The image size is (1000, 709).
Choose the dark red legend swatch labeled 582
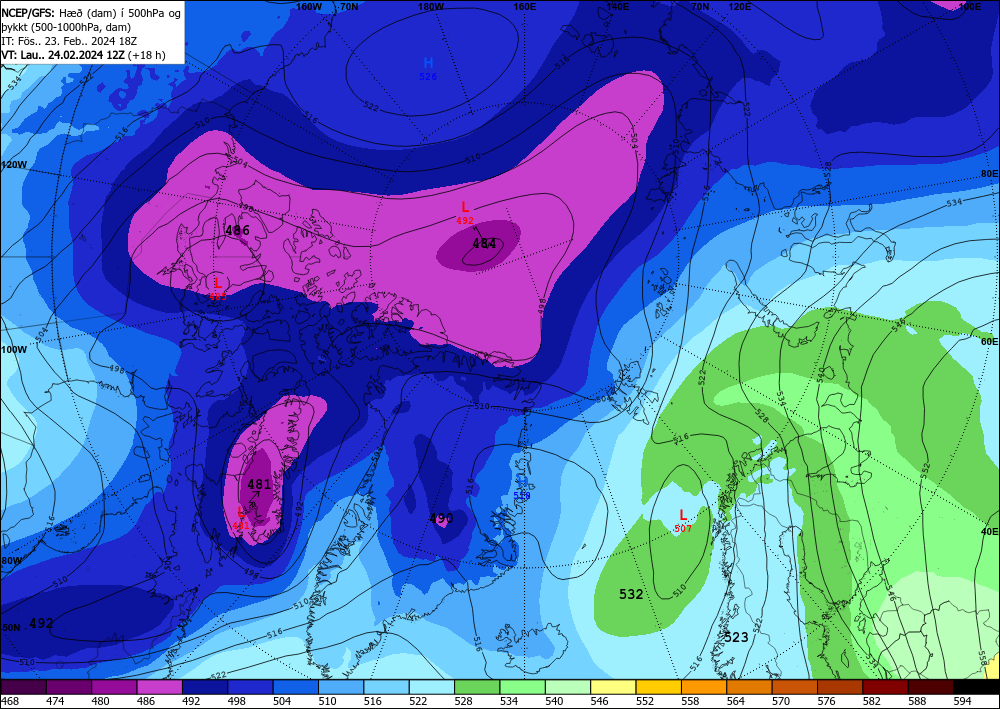coord(885,687)
